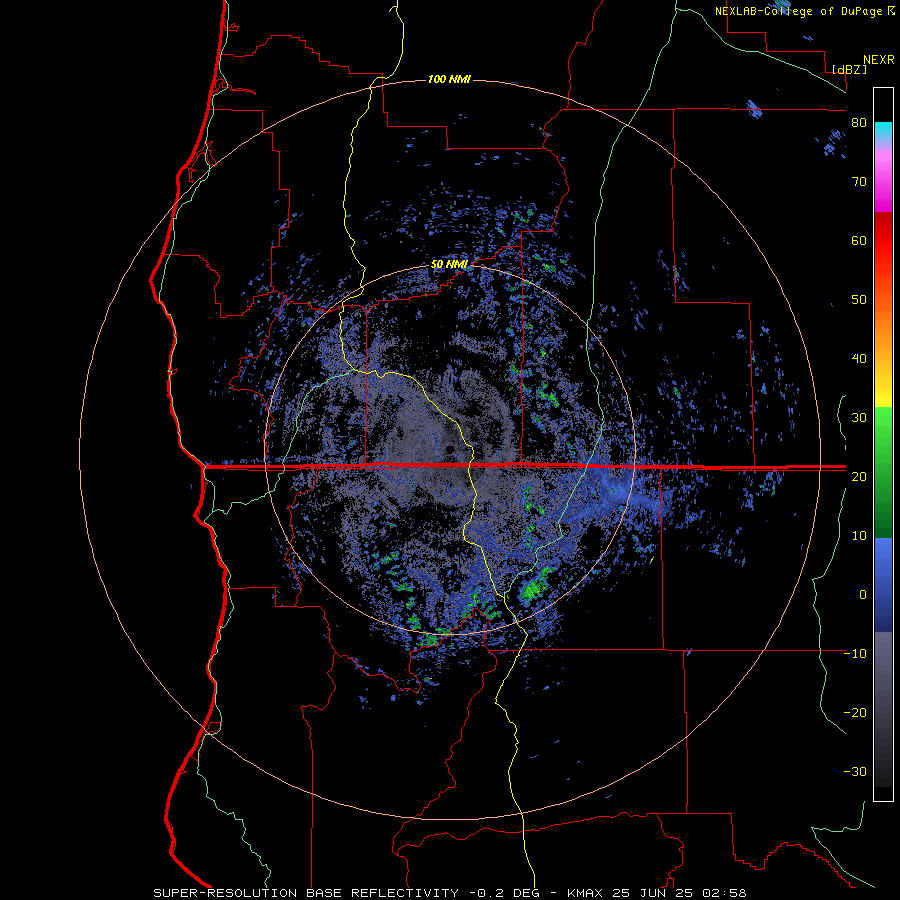Click the SUPER-RESOLUTION BASE REFLECTIVITY title text

click(x=306, y=893)
